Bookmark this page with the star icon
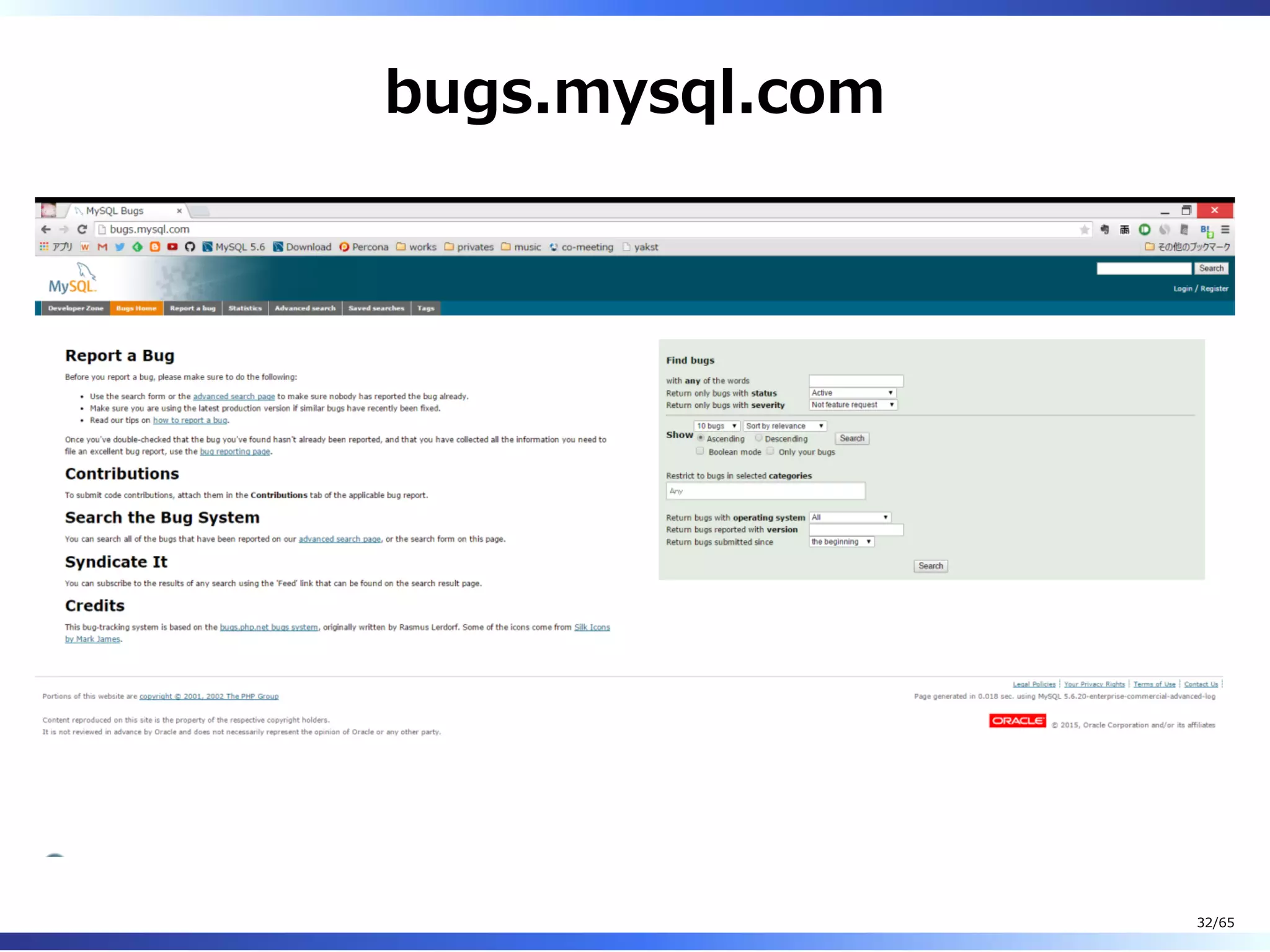Screen dimensions: 1270x952 click(1085, 229)
